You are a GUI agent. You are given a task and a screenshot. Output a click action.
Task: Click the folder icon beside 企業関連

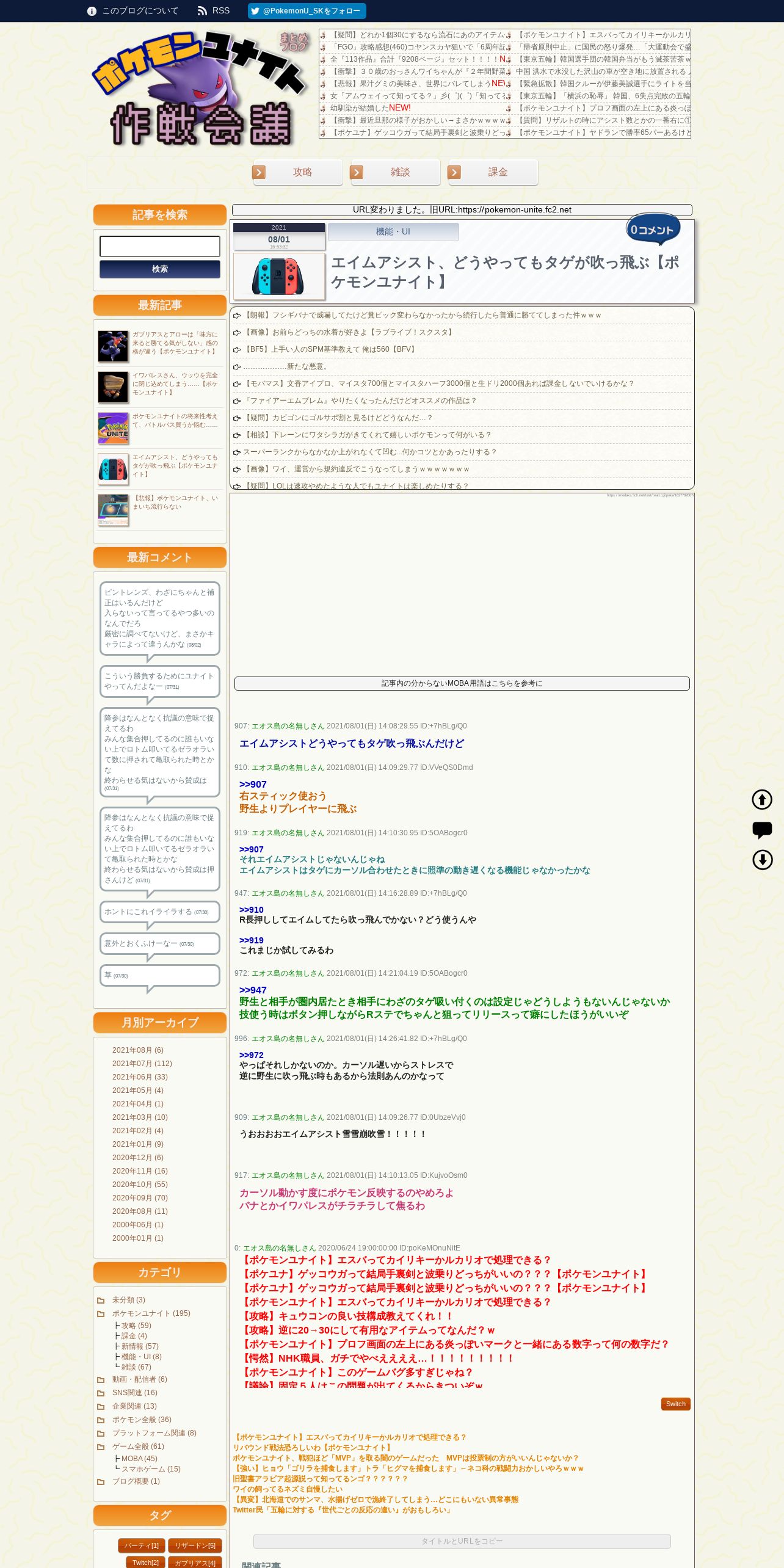click(x=101, y=1406)
